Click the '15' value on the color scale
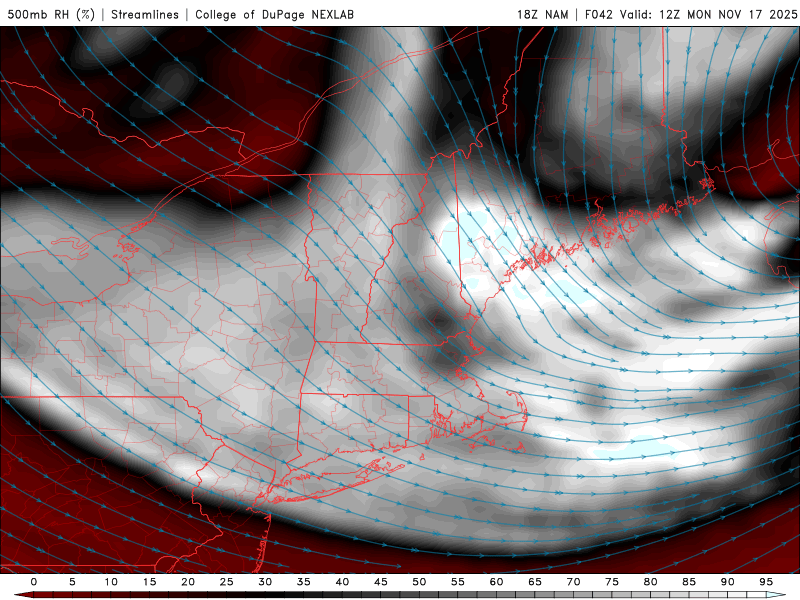Viewport: 800px width, 600px height. click(x=149, y=582)
